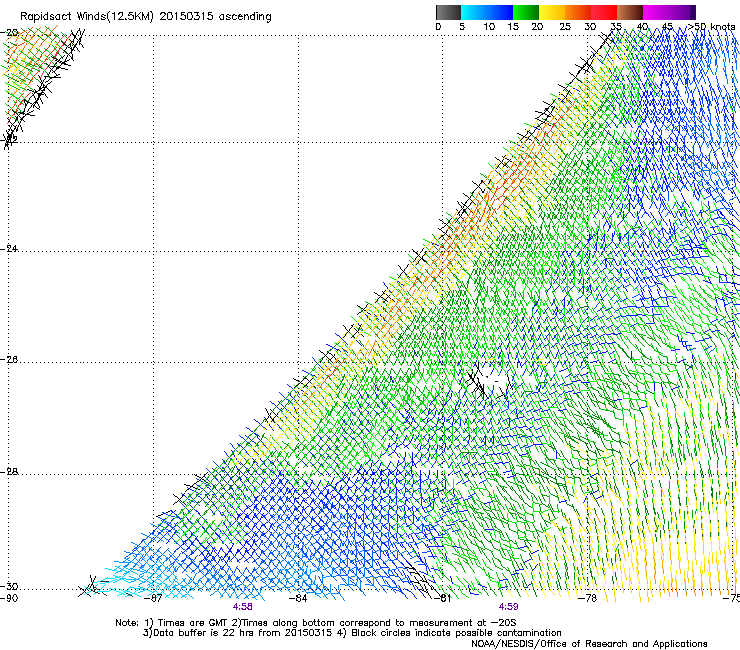Click the '10' value on the speed scale
The width and height of the screenshot is (740, 650).
pyautogui.click(x=489, y=27)
